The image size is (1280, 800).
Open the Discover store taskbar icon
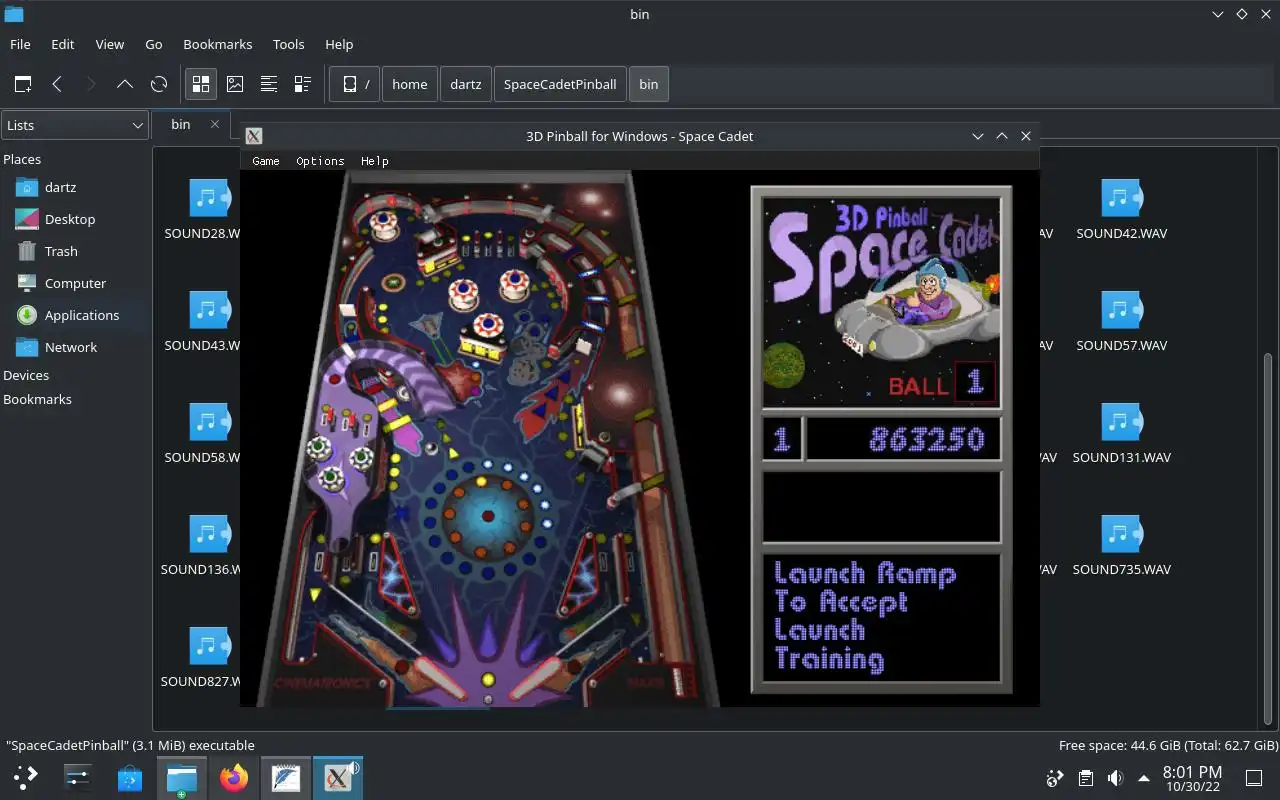click(x=129, y=777)
